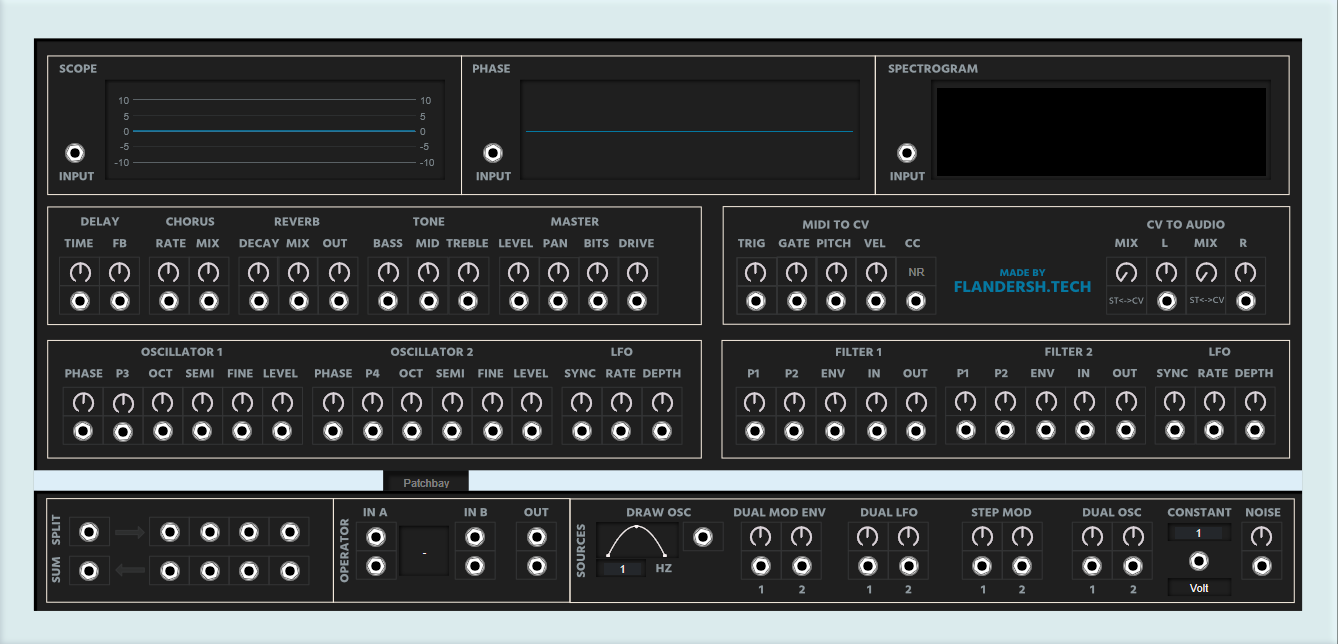
Task: Open the FLANDERSH.TECH link
Action: tap(1022, 286)
